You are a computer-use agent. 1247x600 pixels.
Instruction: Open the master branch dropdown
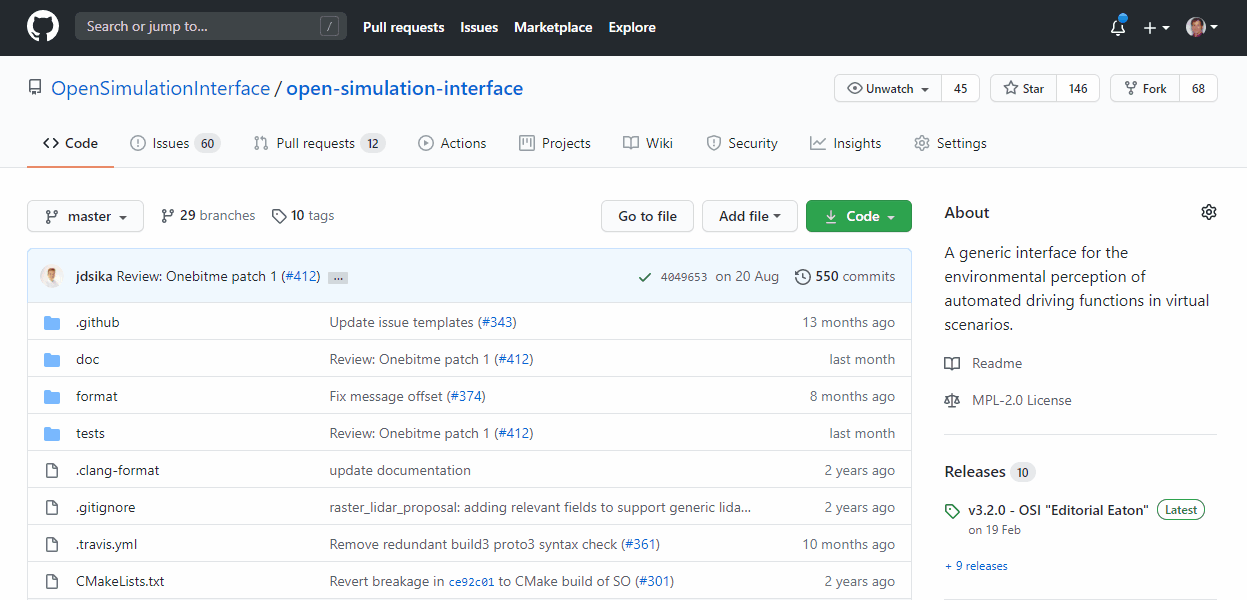pos(85,216)
